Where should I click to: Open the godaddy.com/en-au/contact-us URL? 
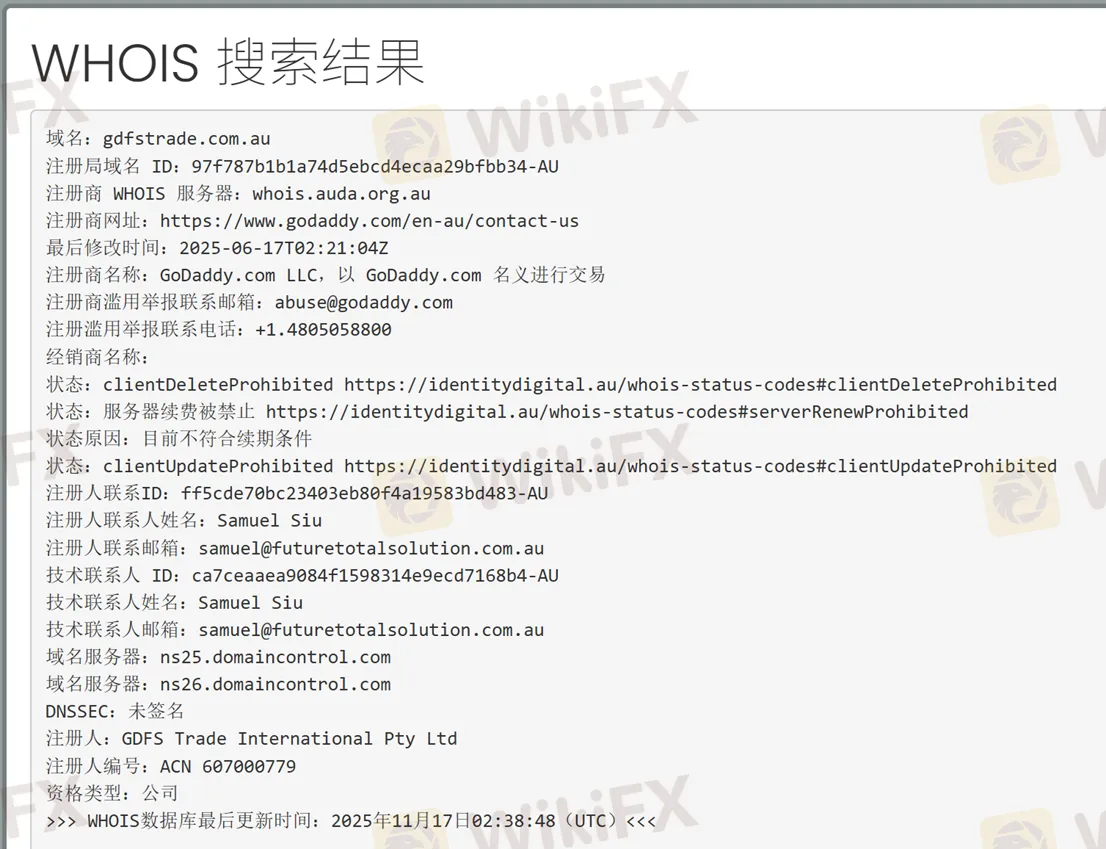(369, 221)
